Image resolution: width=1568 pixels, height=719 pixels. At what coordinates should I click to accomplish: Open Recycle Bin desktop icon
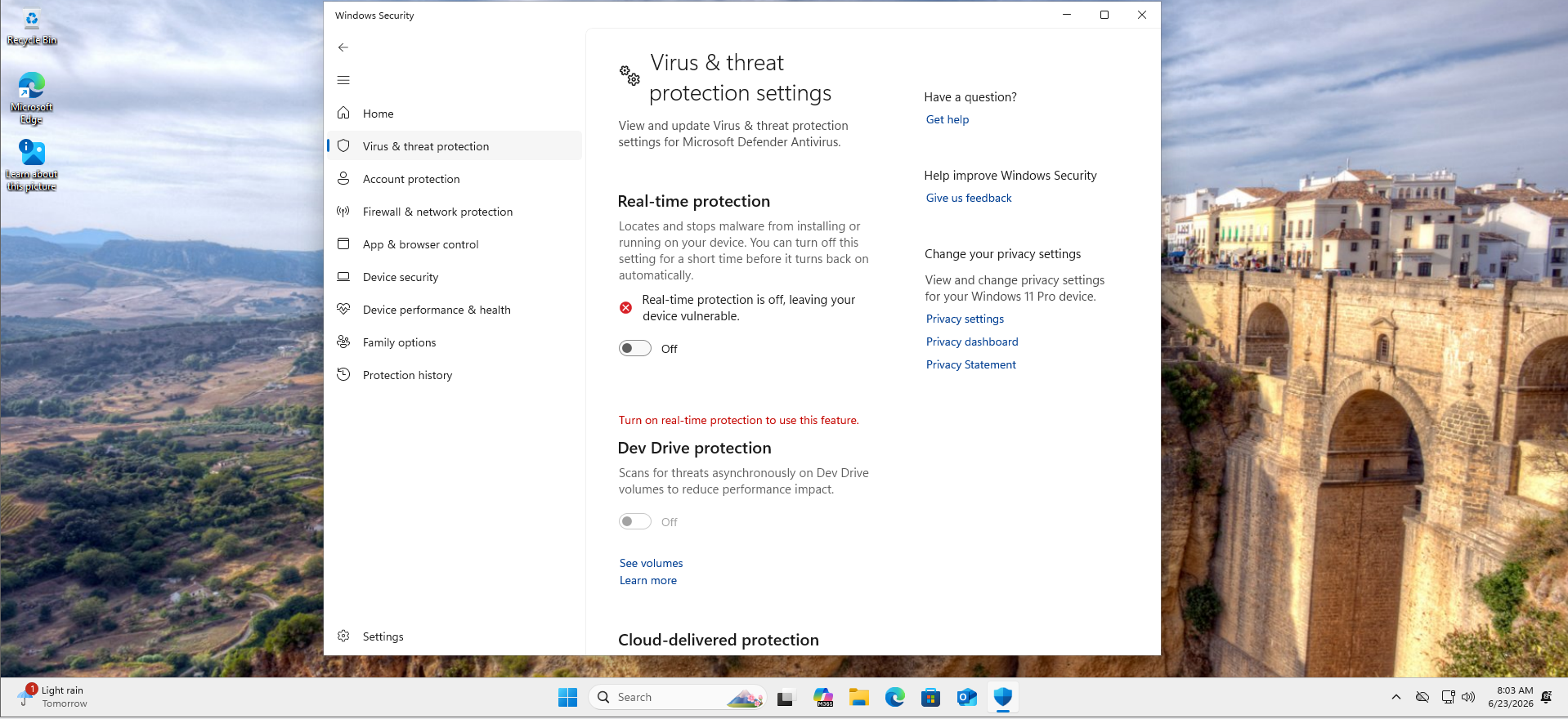click(x=32, y=26)
